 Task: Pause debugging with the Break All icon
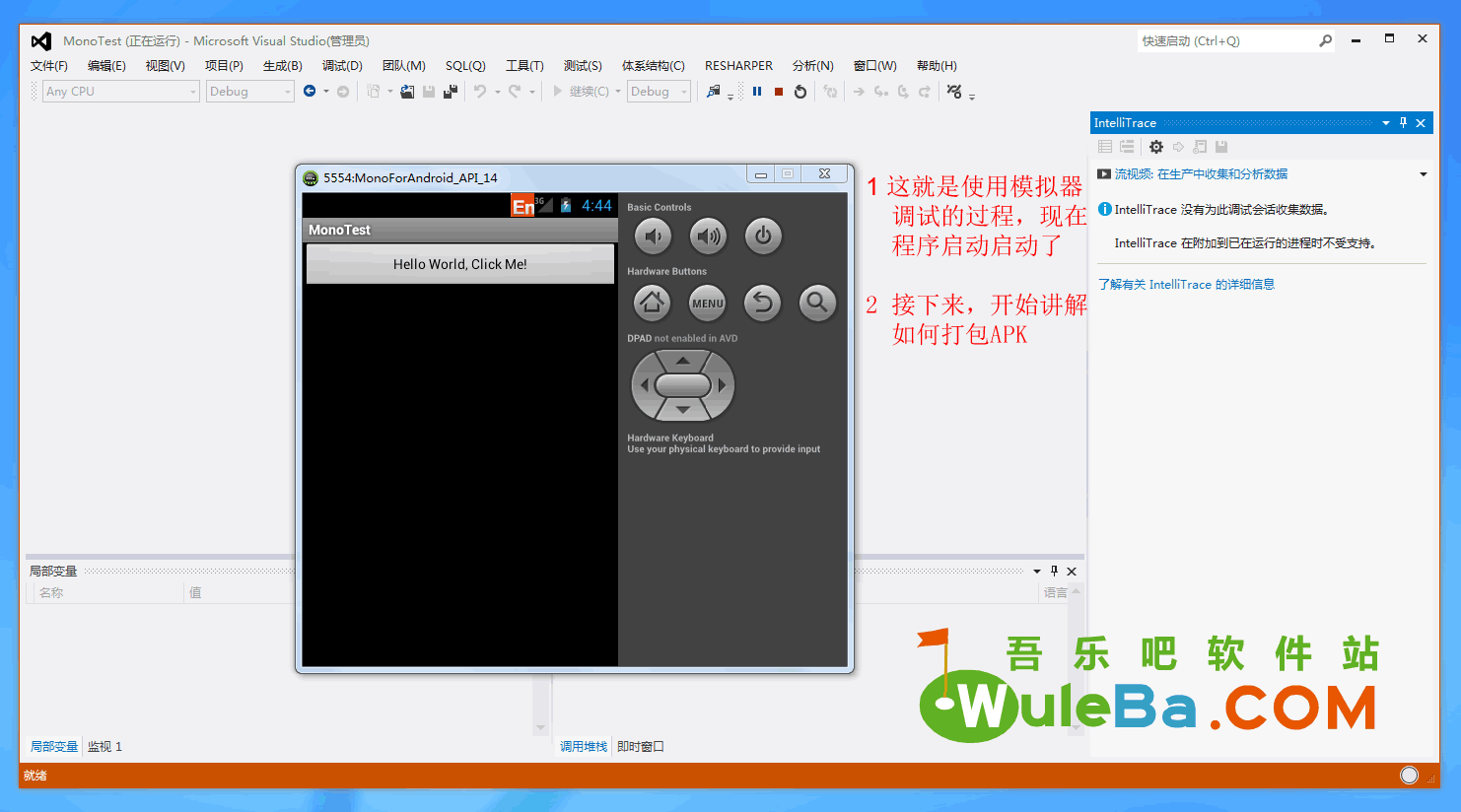757,92
